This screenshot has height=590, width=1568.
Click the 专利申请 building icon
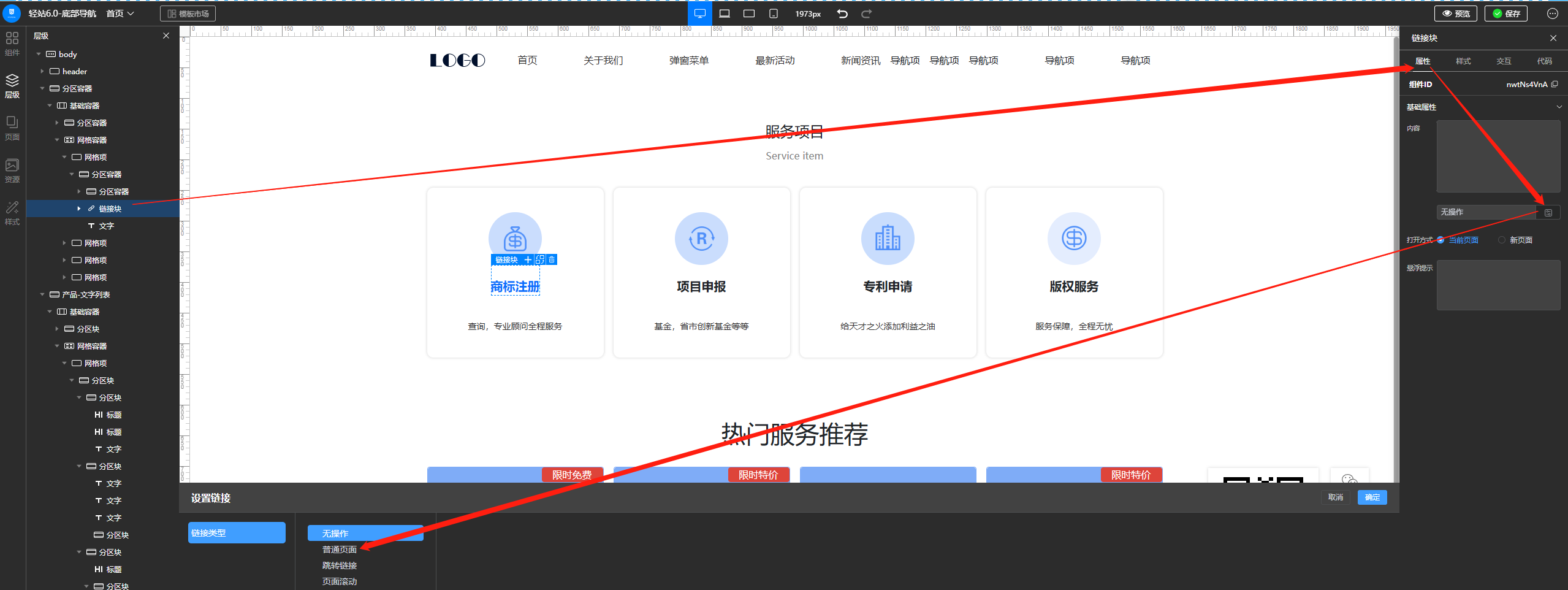pyautogui.click(x=888, y=239)
